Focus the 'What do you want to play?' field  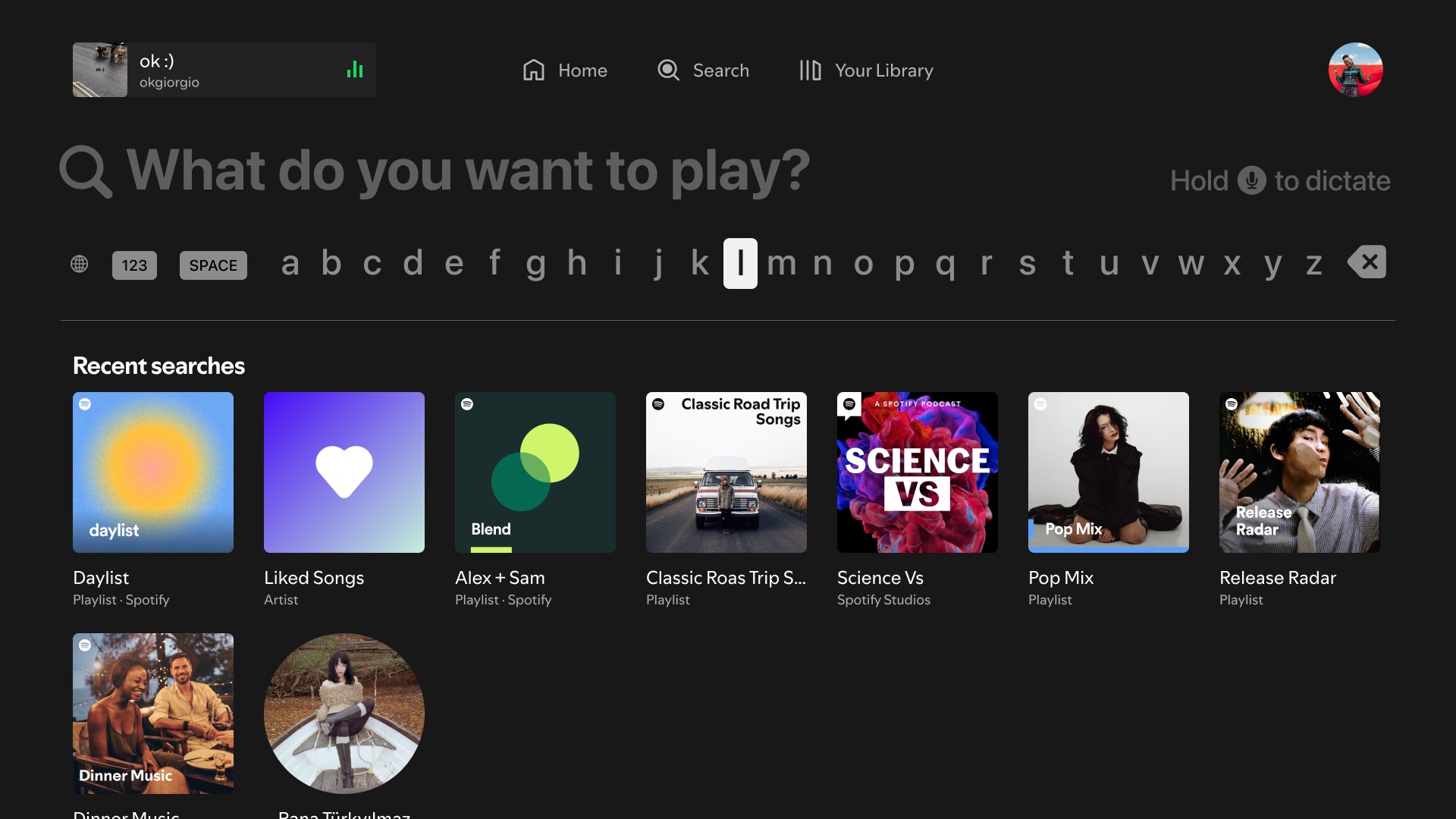pos(469,171)
